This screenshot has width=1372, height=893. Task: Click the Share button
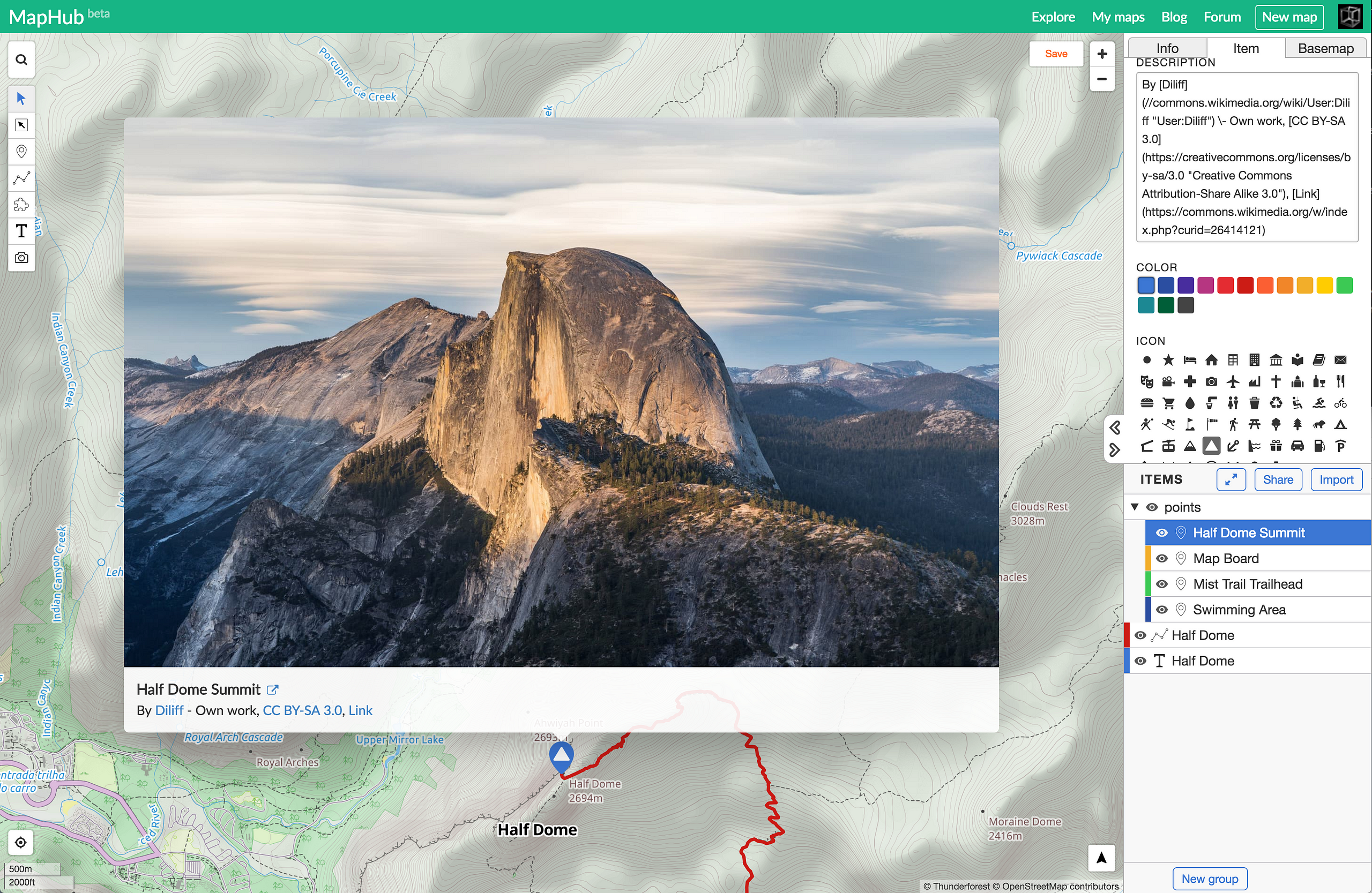click(x=1278, y=479)
